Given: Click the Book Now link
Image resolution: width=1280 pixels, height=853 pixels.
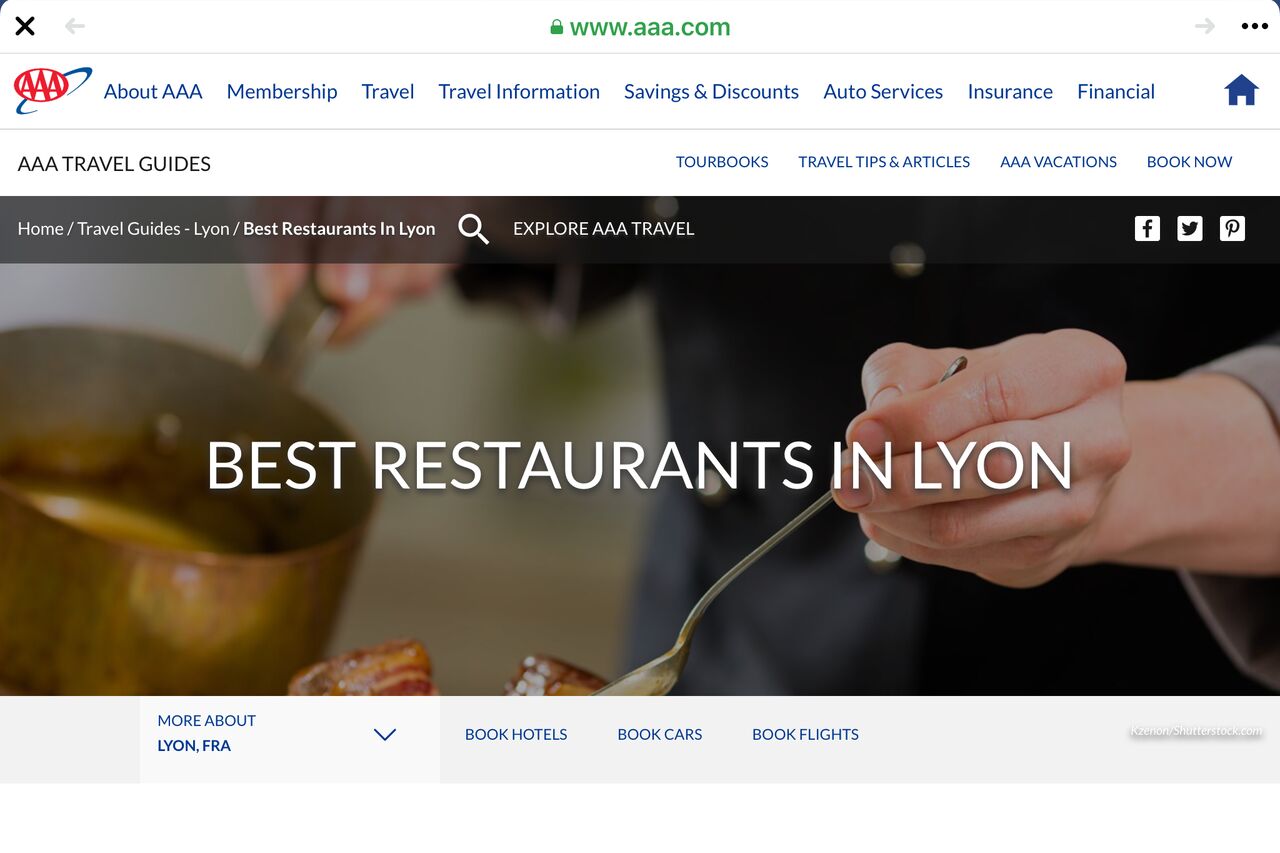Looking at the screenshot, I should pyautogui.click(x=1189, y=162).
